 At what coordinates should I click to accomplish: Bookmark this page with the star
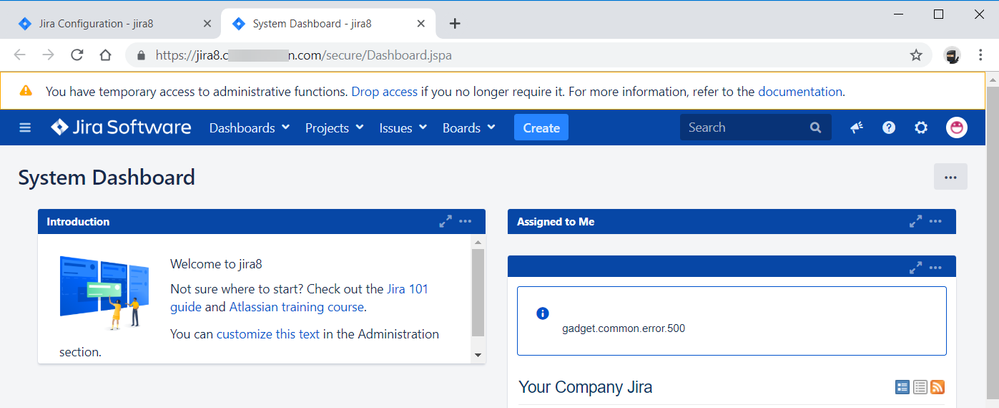[x=916, y=55]
